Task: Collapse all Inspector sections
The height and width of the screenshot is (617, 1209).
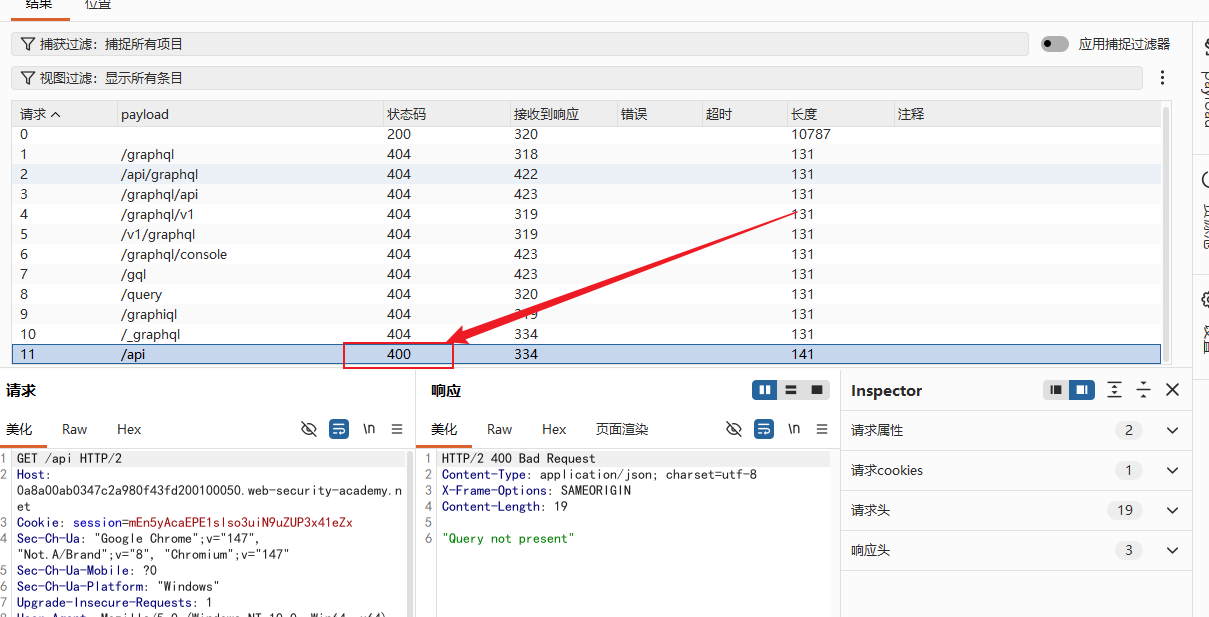Action: 1143,390
